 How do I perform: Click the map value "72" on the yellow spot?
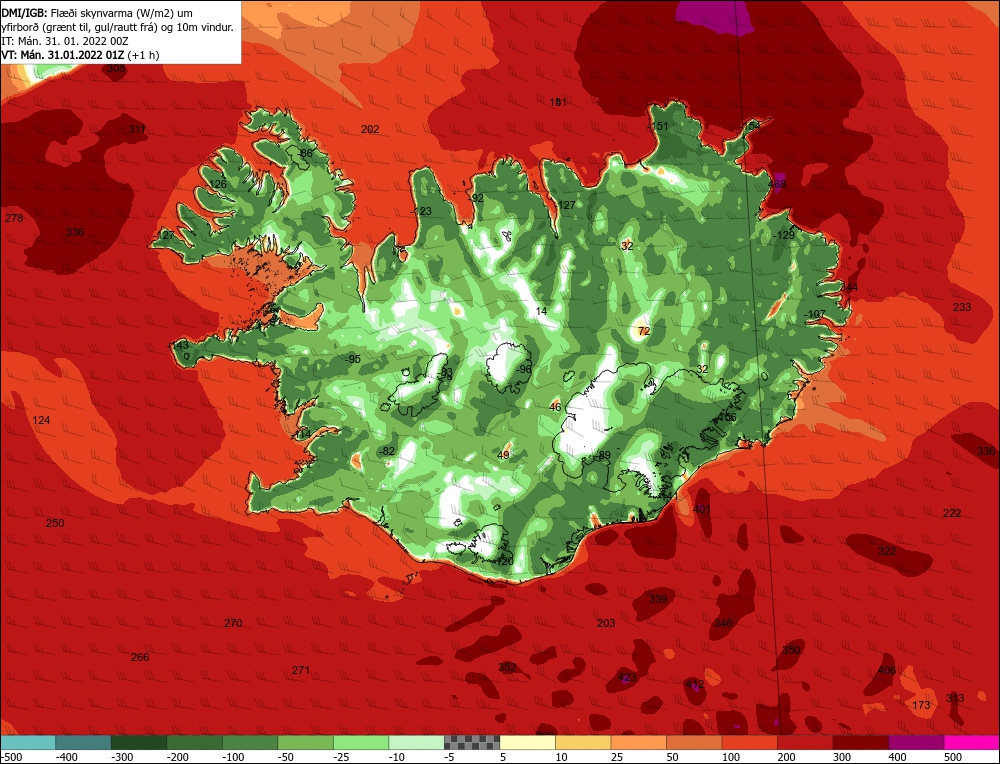pyautogui.click(x=643, y=331)
